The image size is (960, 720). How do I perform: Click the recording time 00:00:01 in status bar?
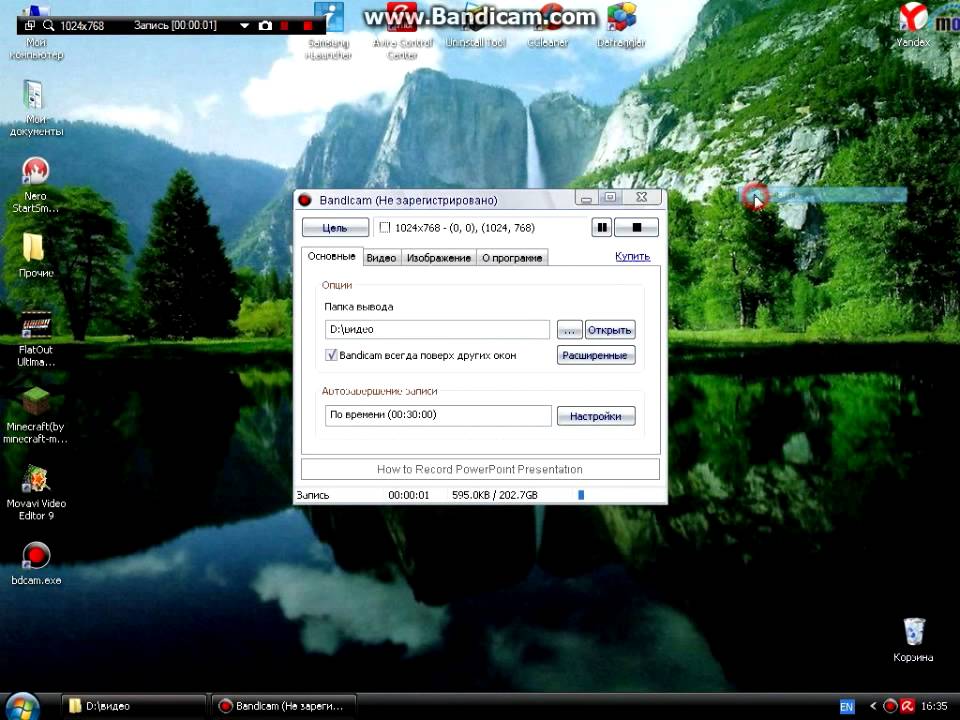pos(408,495)
